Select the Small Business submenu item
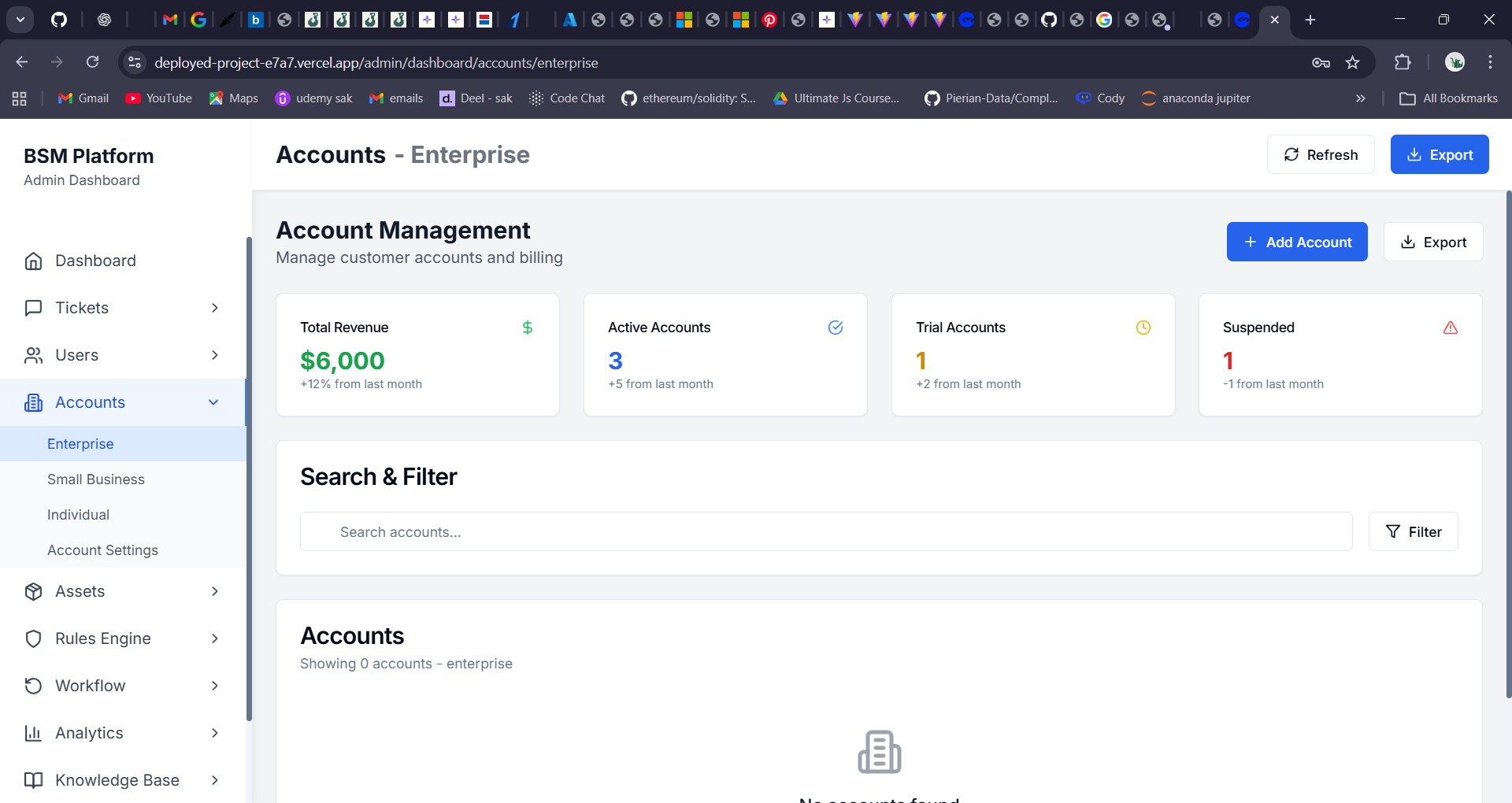1512x803 pixels. click(123, 479)
